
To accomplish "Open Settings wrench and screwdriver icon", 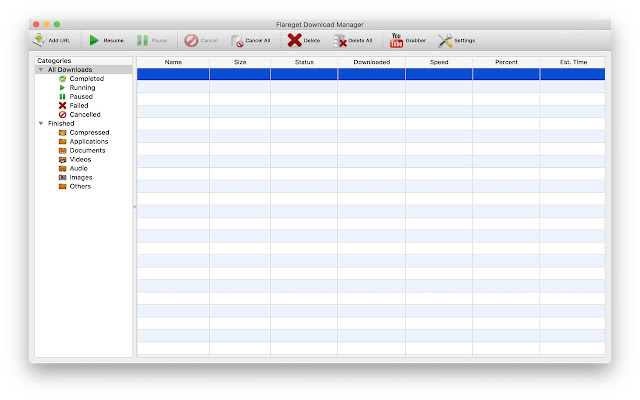I will [x=445, y=40].
